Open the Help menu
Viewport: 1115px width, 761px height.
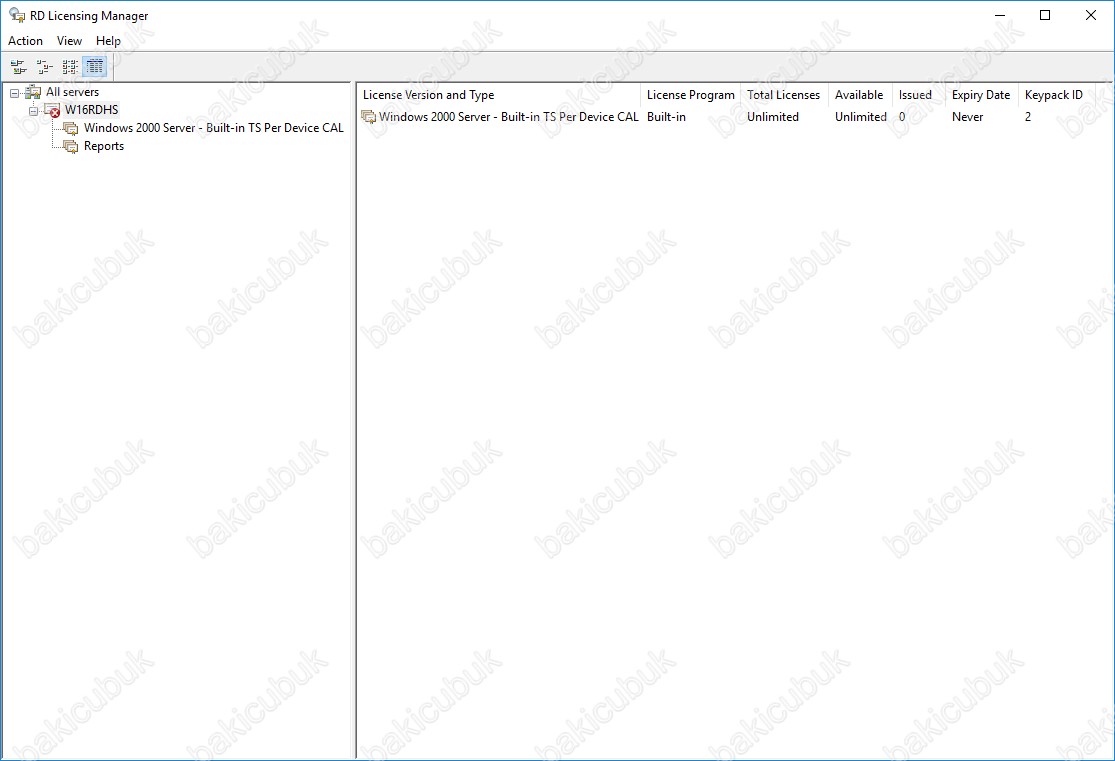[108, 41]
